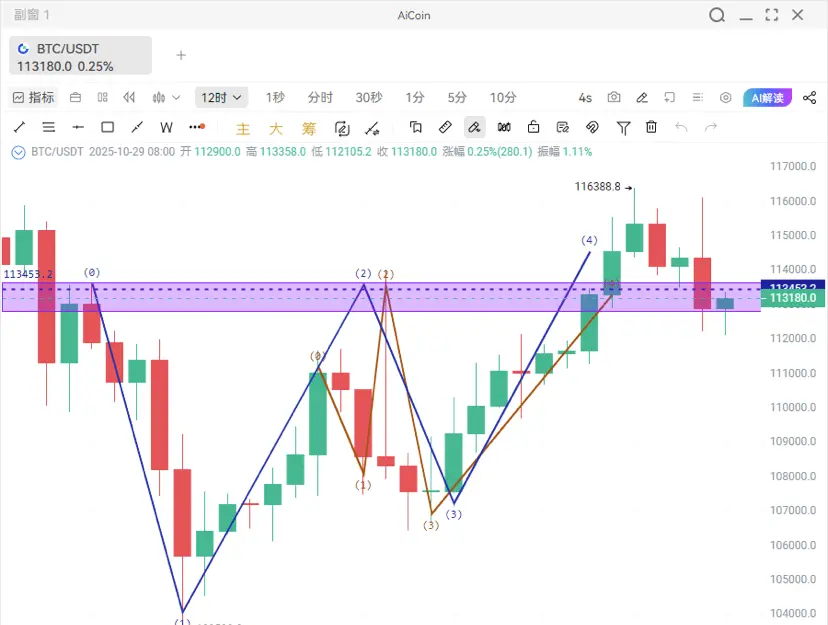The image size is (828, 625).
Task: Toggle the 主 indicator button
Action: [x=243, y=129]
